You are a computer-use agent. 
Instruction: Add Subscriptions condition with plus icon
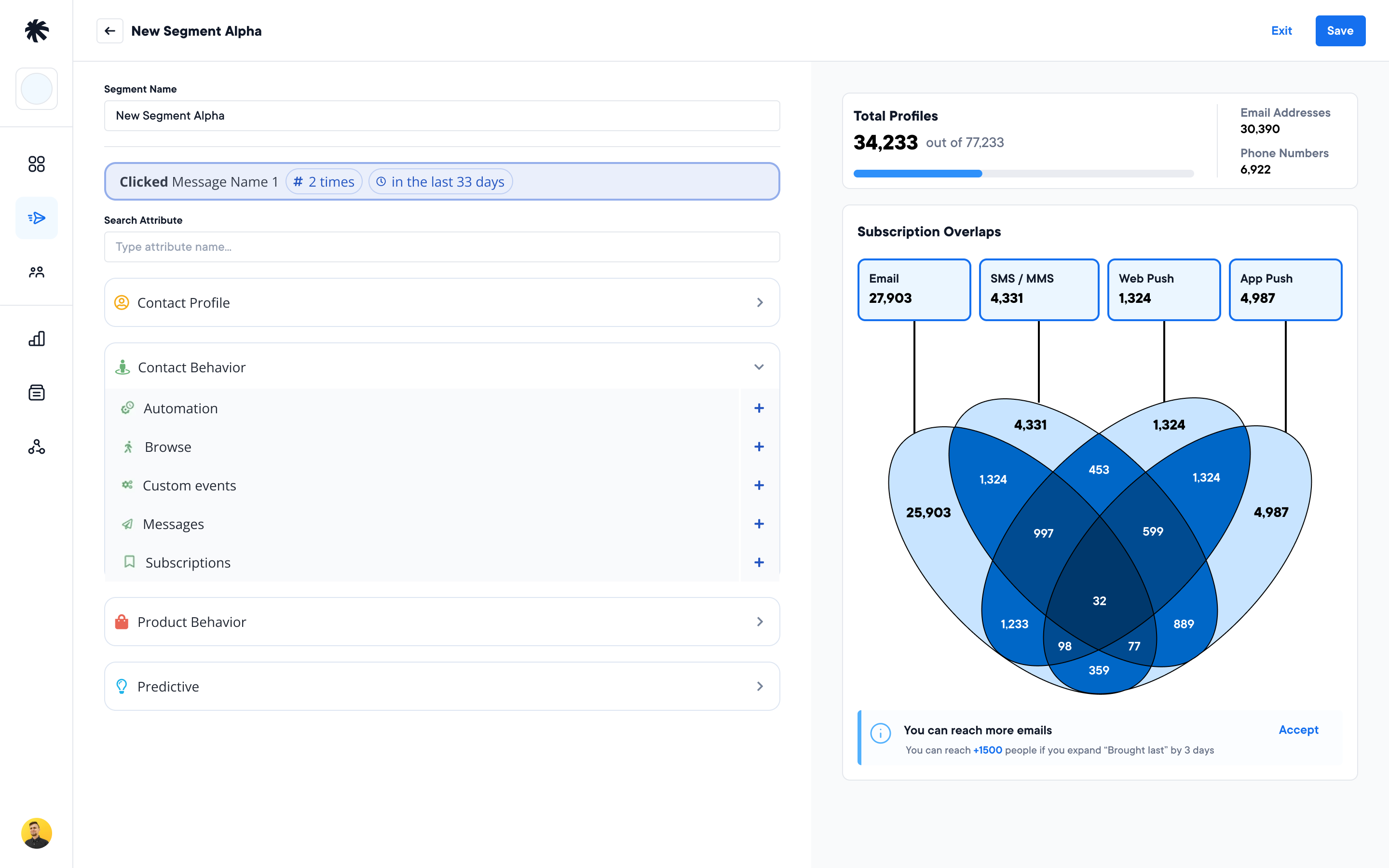(759, 563)
